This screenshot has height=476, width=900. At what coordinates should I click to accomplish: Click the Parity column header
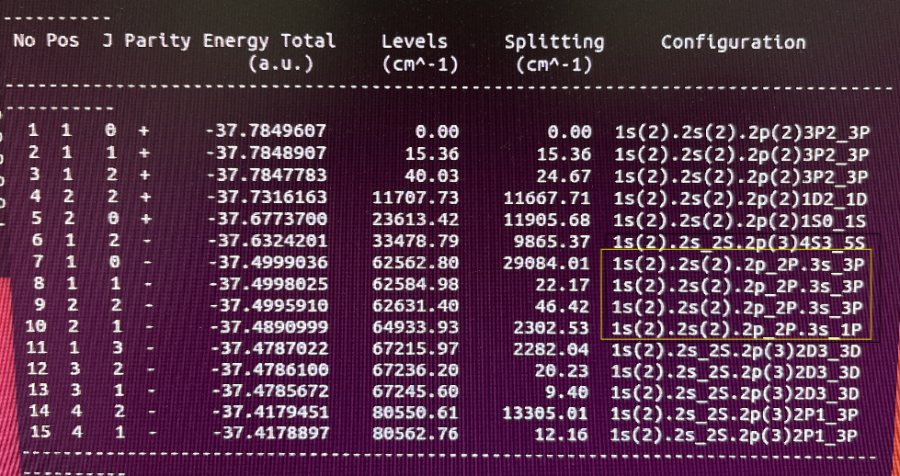[159, 42]
